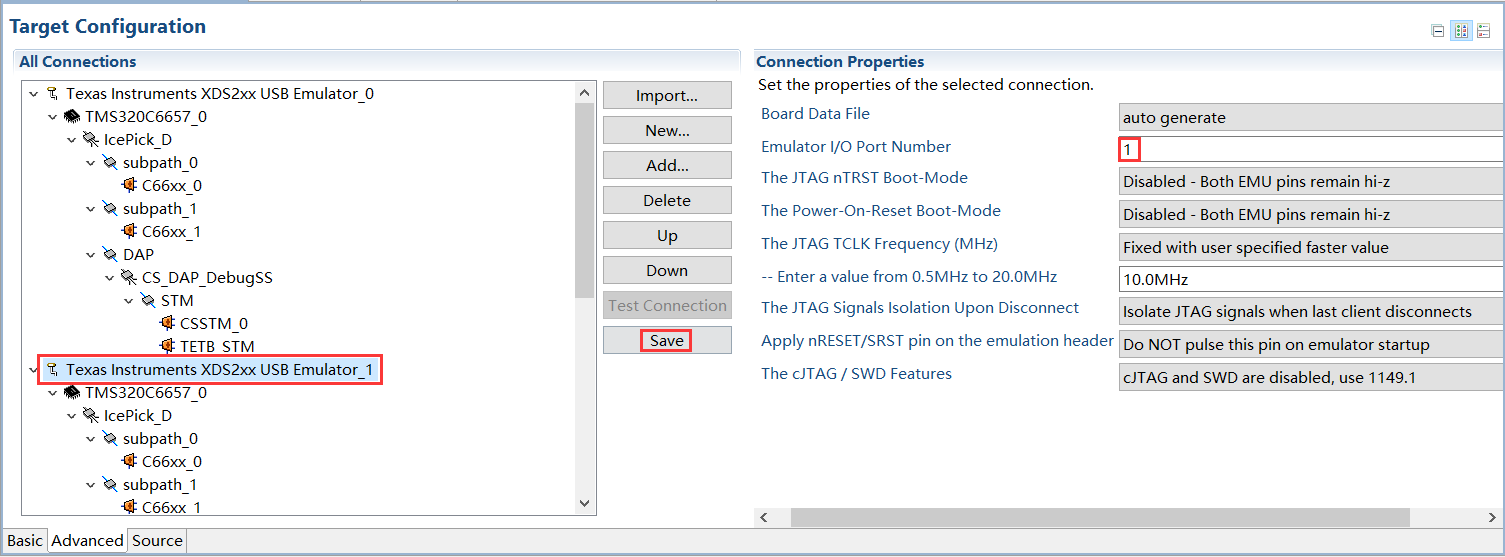
Task: Click the 'Connection Properties' heading
Action: pos(840,62)
